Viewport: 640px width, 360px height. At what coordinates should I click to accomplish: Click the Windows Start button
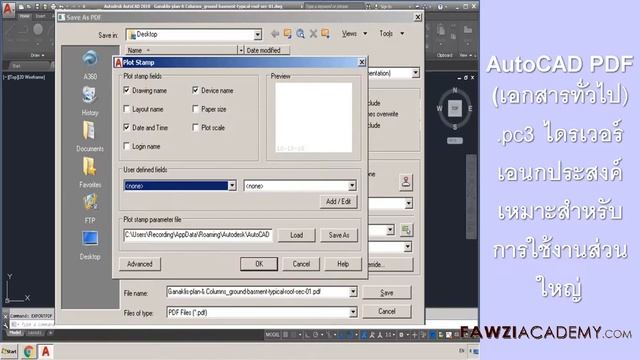click(9, 351)
